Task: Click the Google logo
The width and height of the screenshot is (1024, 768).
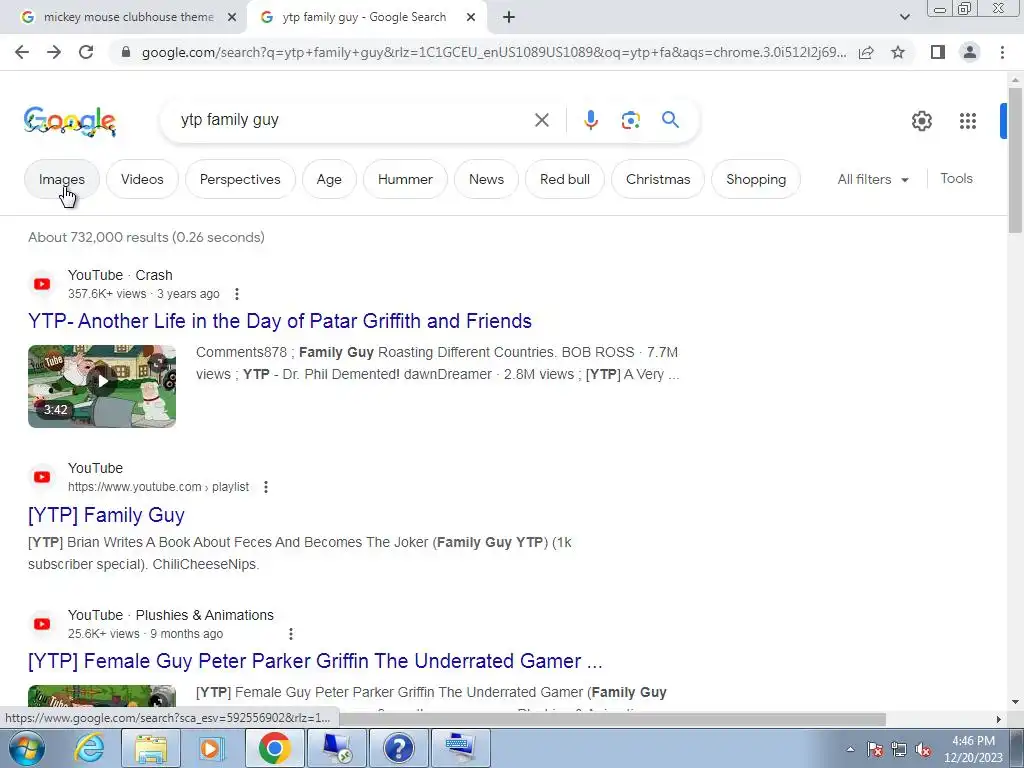Action: [x=70, y=121]
